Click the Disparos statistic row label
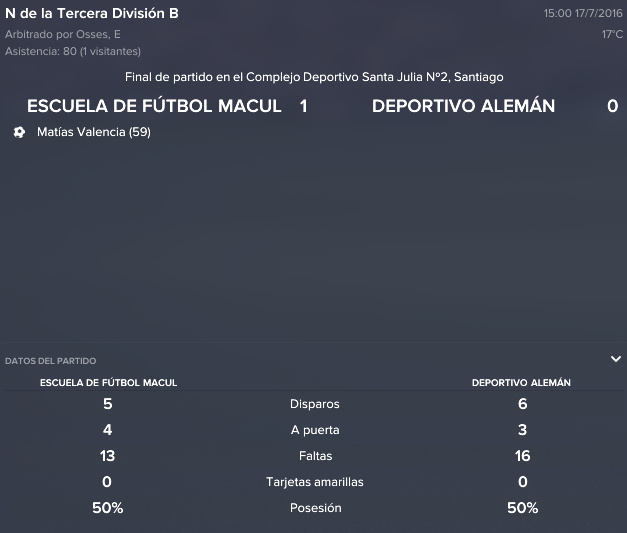Screen dimensions: 627x533 (x=315, y=404)
